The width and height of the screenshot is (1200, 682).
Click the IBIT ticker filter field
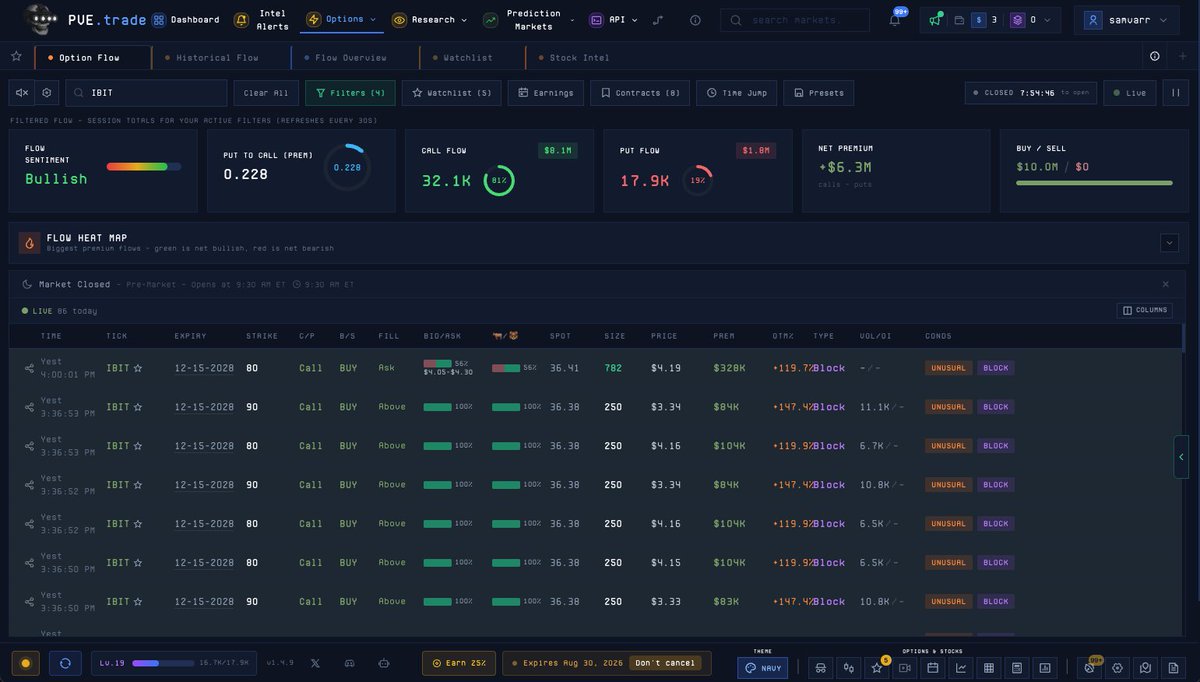click(147, 93)
